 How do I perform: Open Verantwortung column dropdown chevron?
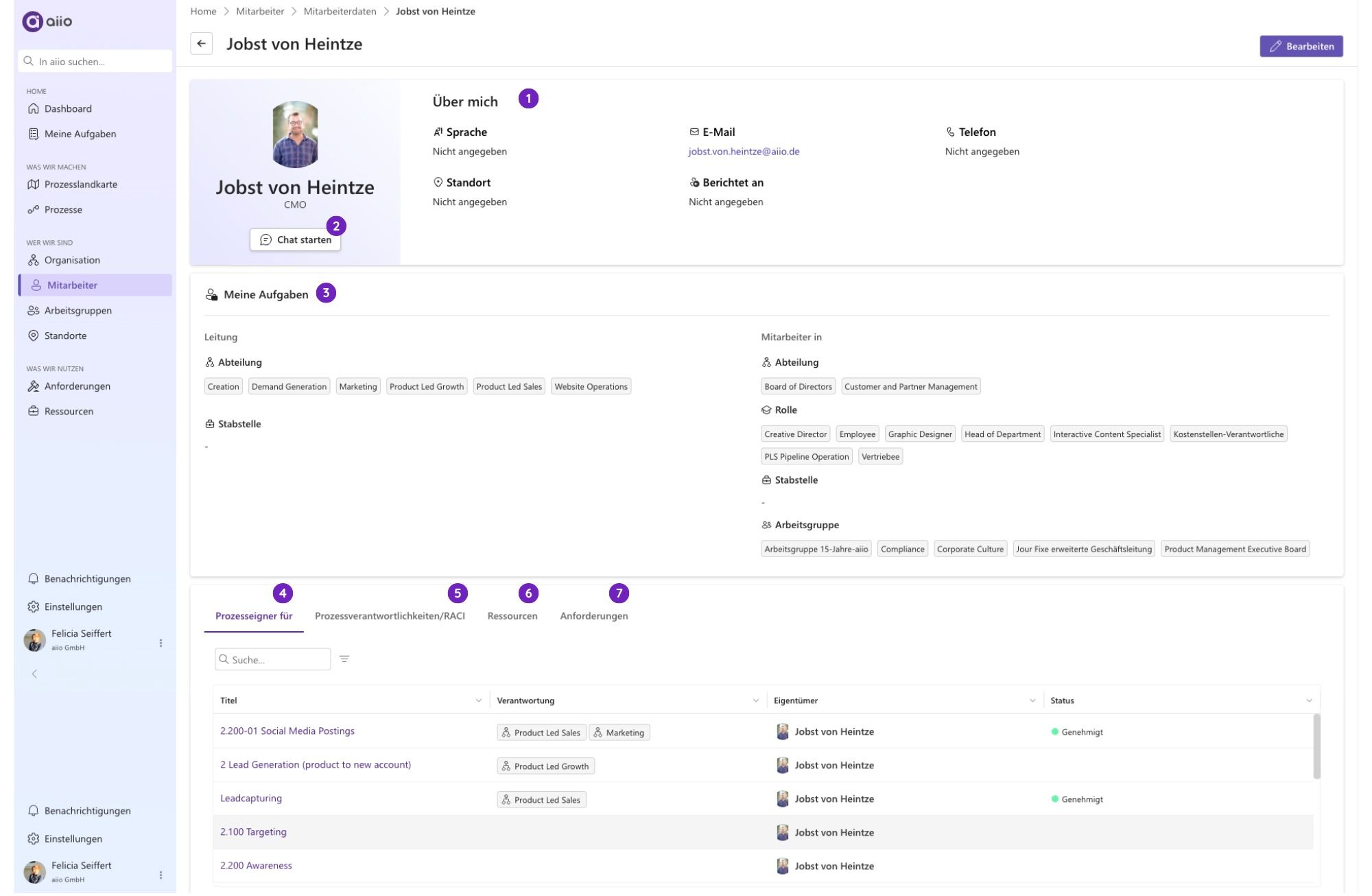(755, 700)
